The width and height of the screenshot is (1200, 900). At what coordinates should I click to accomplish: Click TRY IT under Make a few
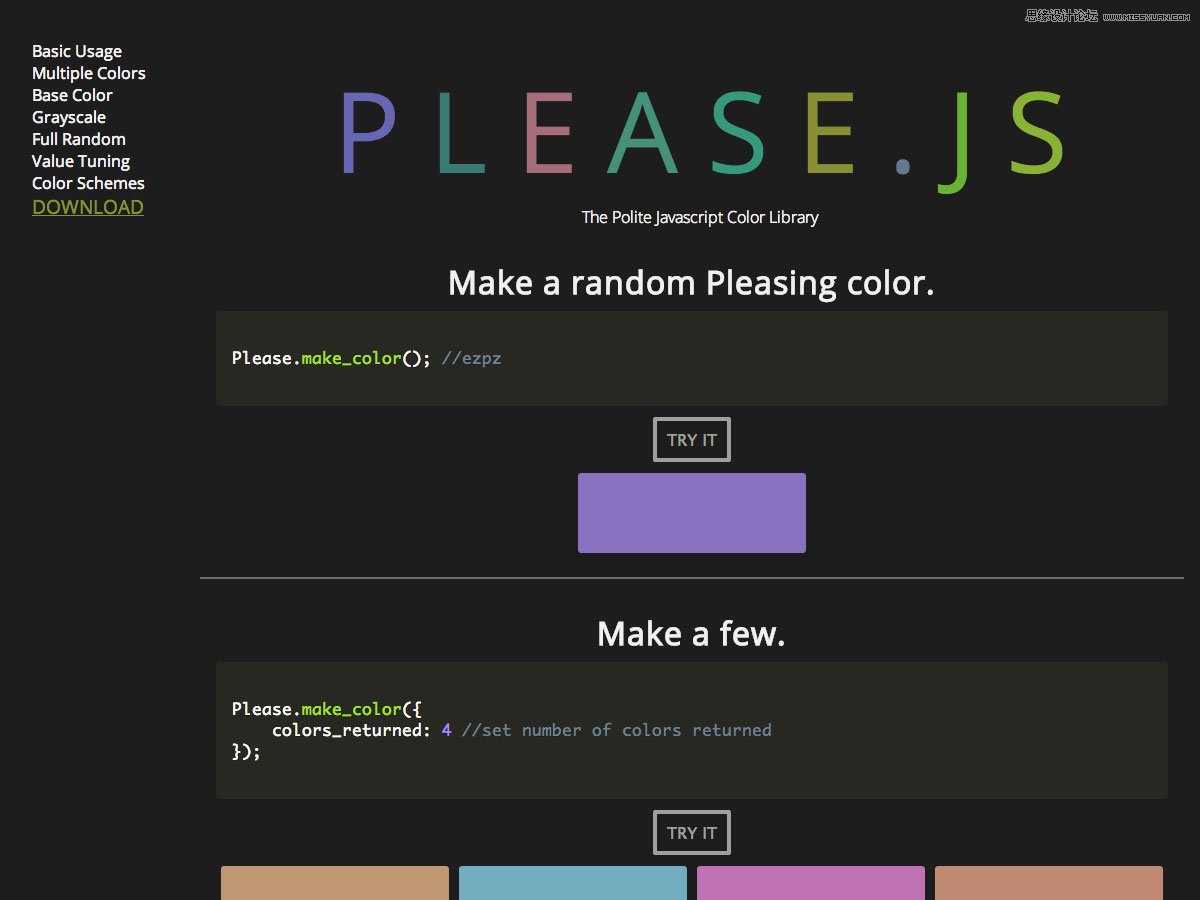point(692,833)
